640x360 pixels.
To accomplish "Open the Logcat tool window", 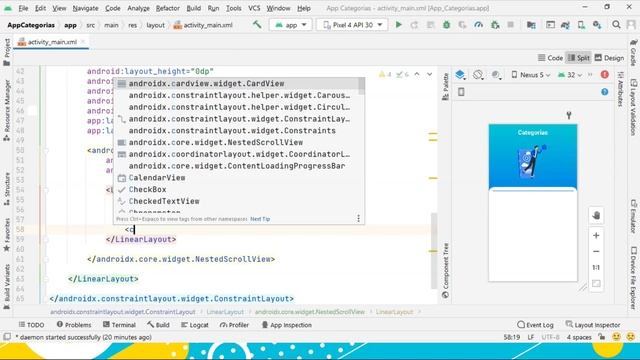I will (195, 325).
